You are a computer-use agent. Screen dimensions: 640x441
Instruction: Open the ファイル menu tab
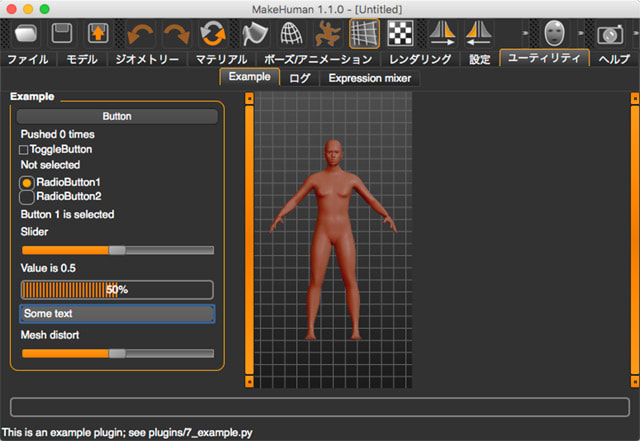point(28,59)
